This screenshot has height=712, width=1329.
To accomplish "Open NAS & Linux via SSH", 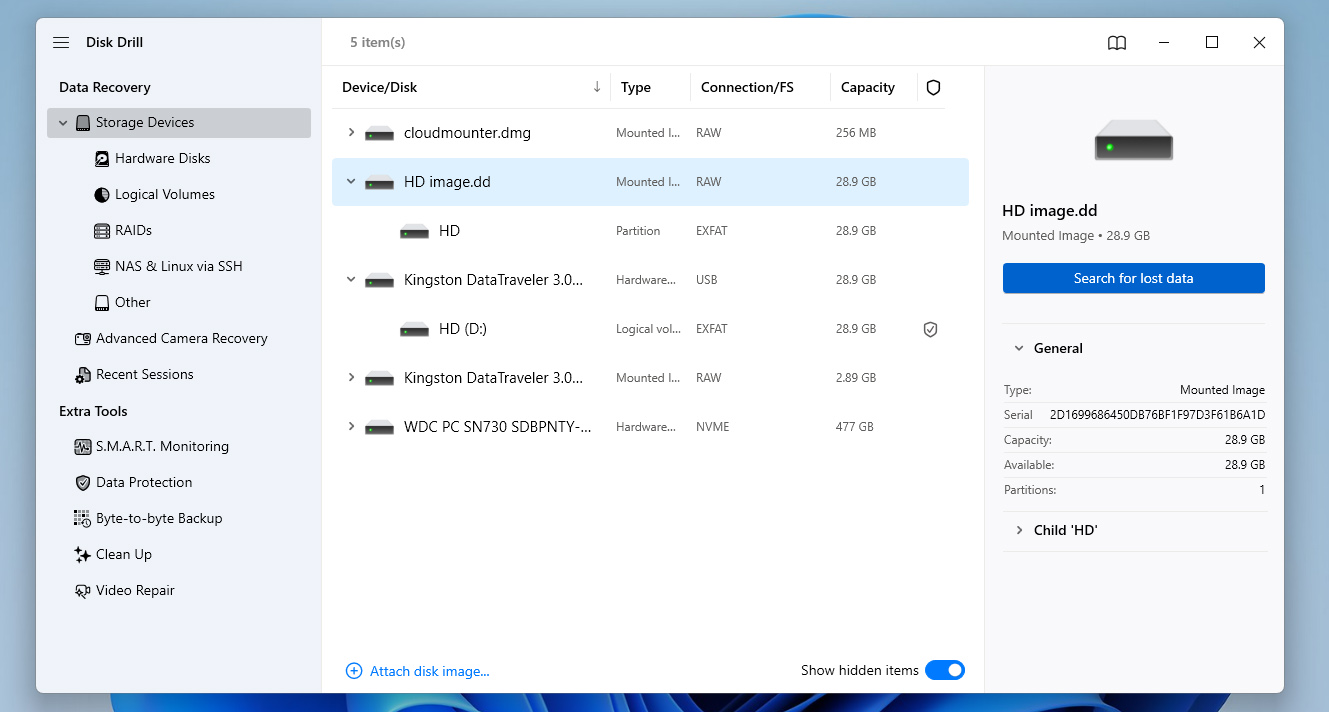I will pyautogui.click(x=179, y=267).
